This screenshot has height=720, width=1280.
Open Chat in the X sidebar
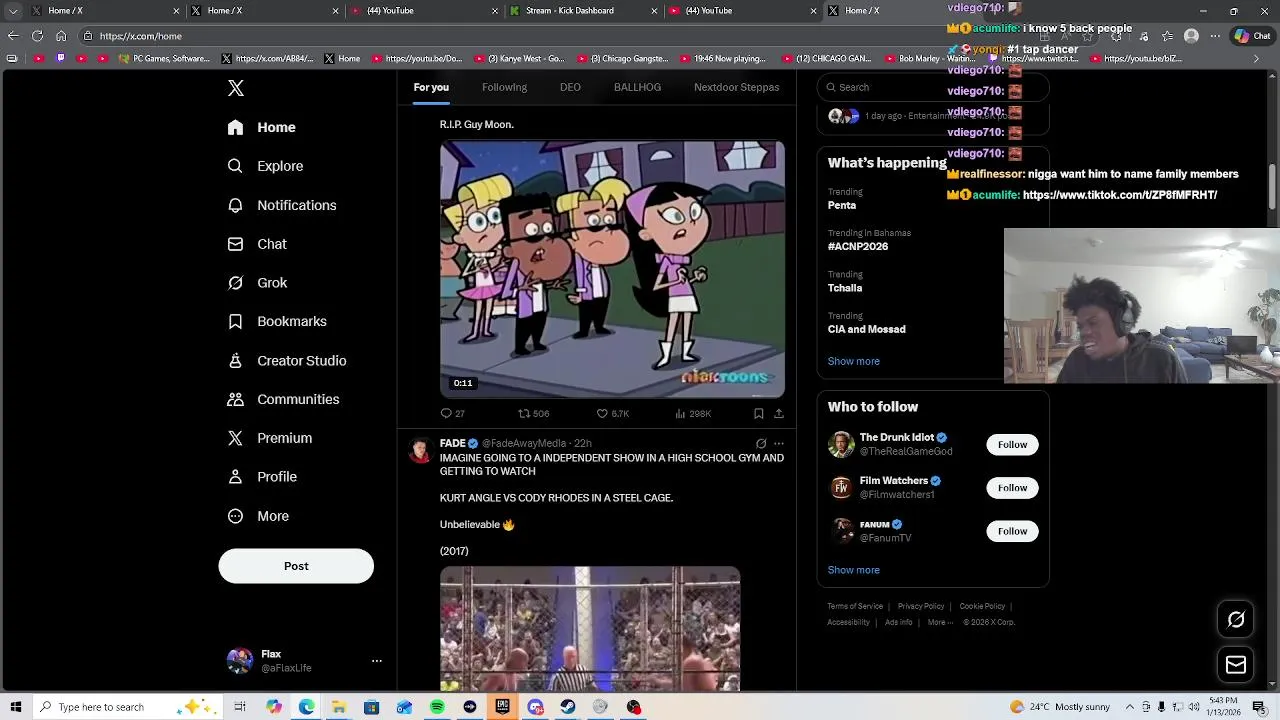pos(257,244)
